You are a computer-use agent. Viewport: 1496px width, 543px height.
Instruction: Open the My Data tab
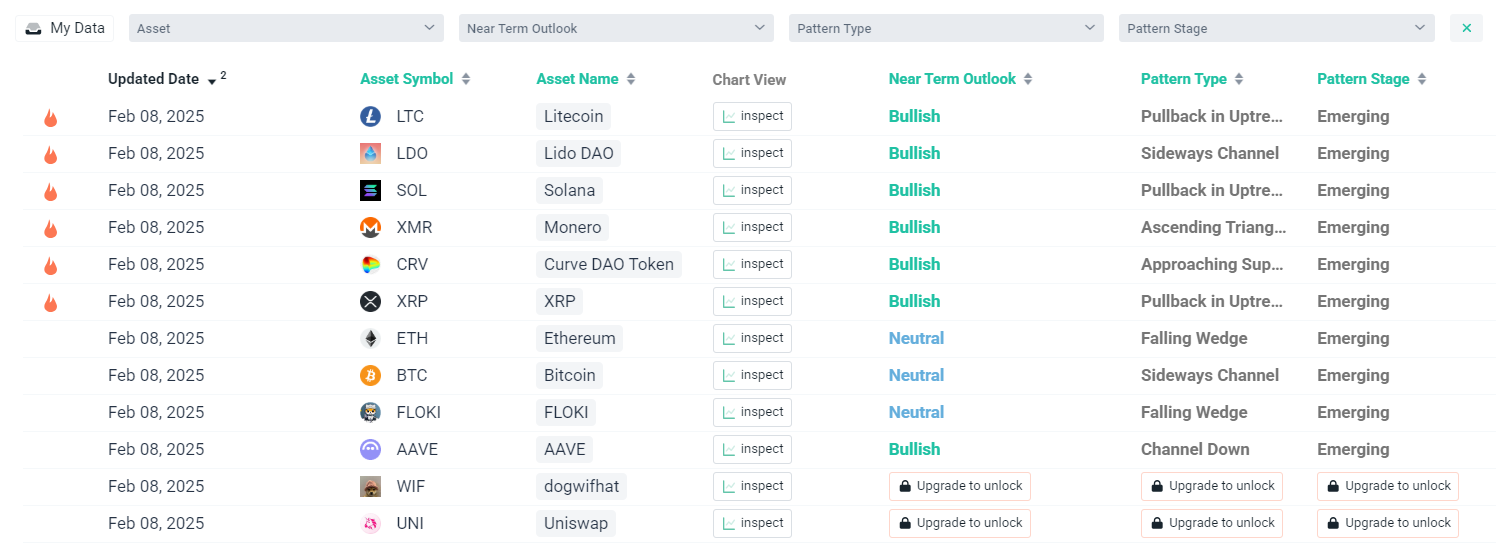pos(65,28)
